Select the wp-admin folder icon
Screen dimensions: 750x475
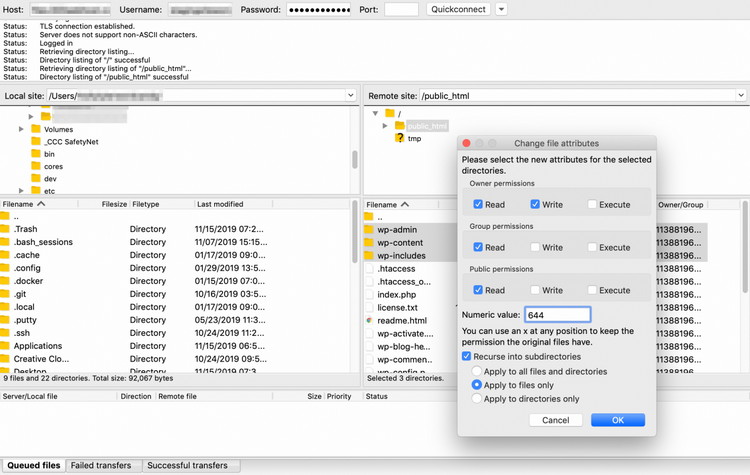(368, 230)
